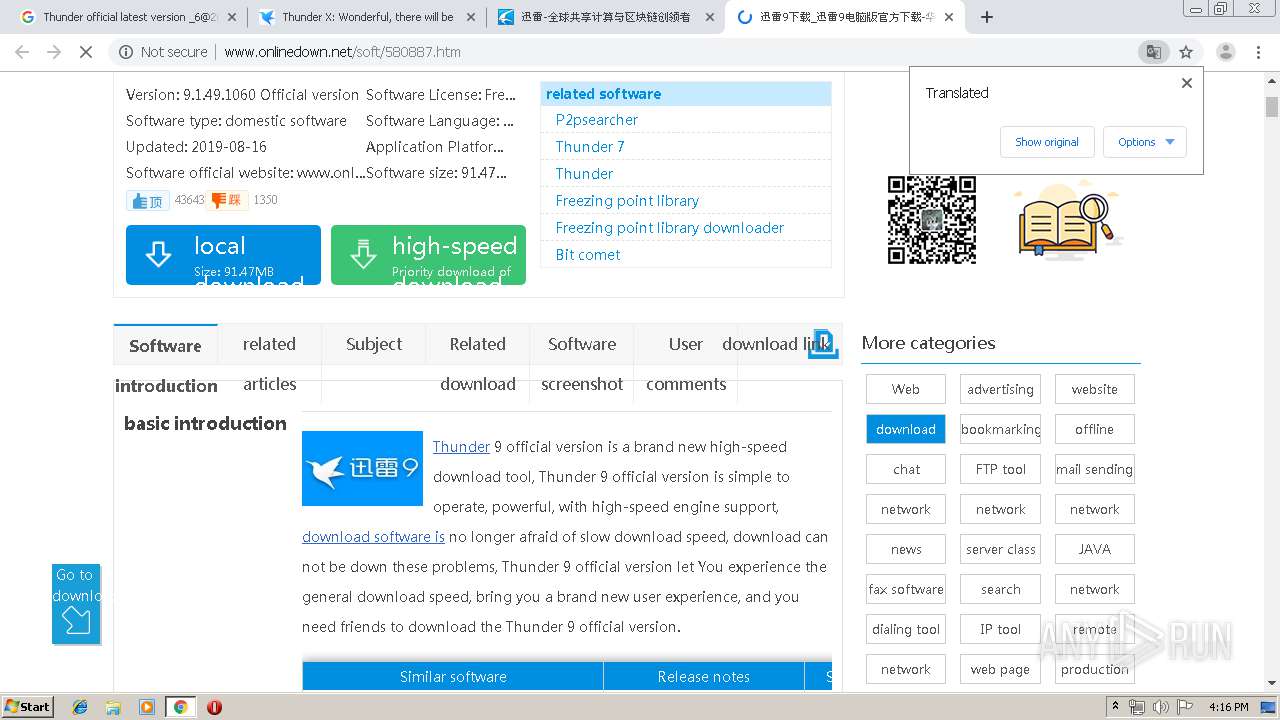Screen dimensions: 1280x720
Task: Open the Windows Start menu
Action: click(27, 706)
